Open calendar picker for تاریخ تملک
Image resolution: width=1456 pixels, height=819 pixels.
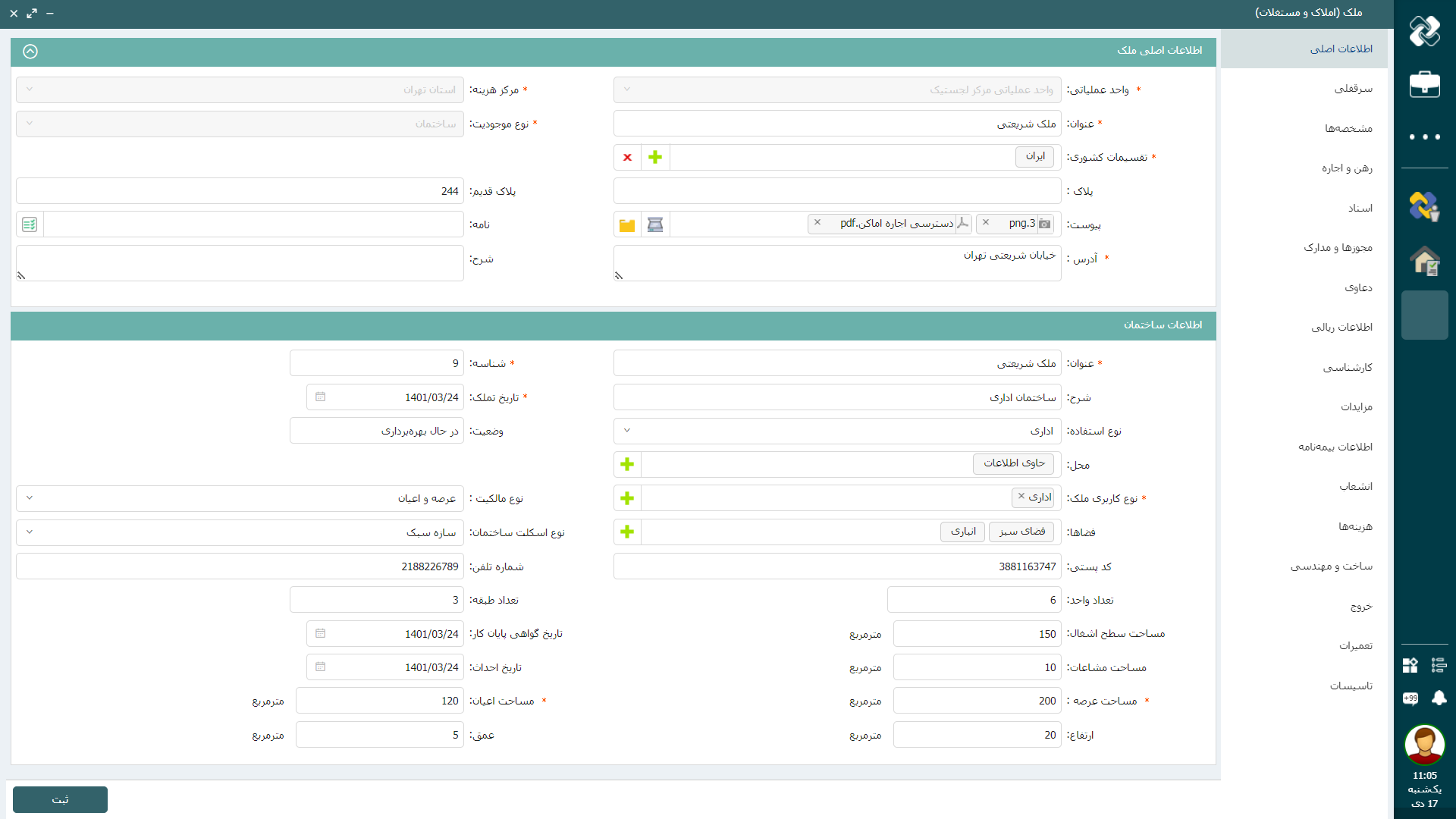320,397
